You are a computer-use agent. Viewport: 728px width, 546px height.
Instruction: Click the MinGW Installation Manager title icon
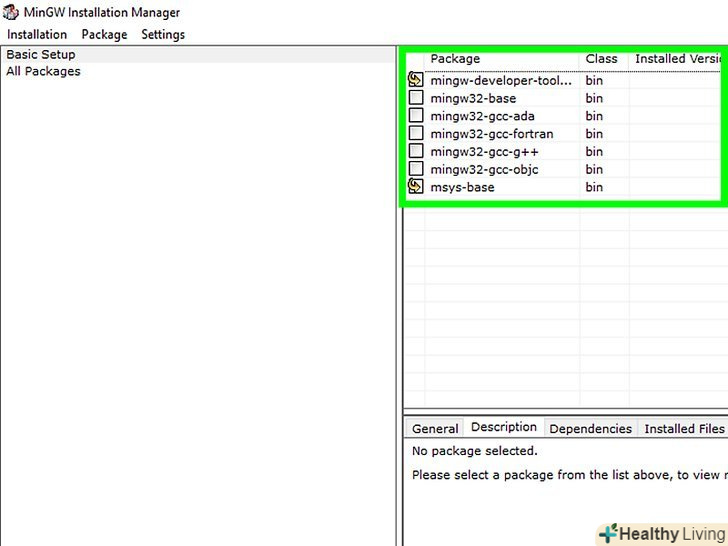click(x=10, y=12)
